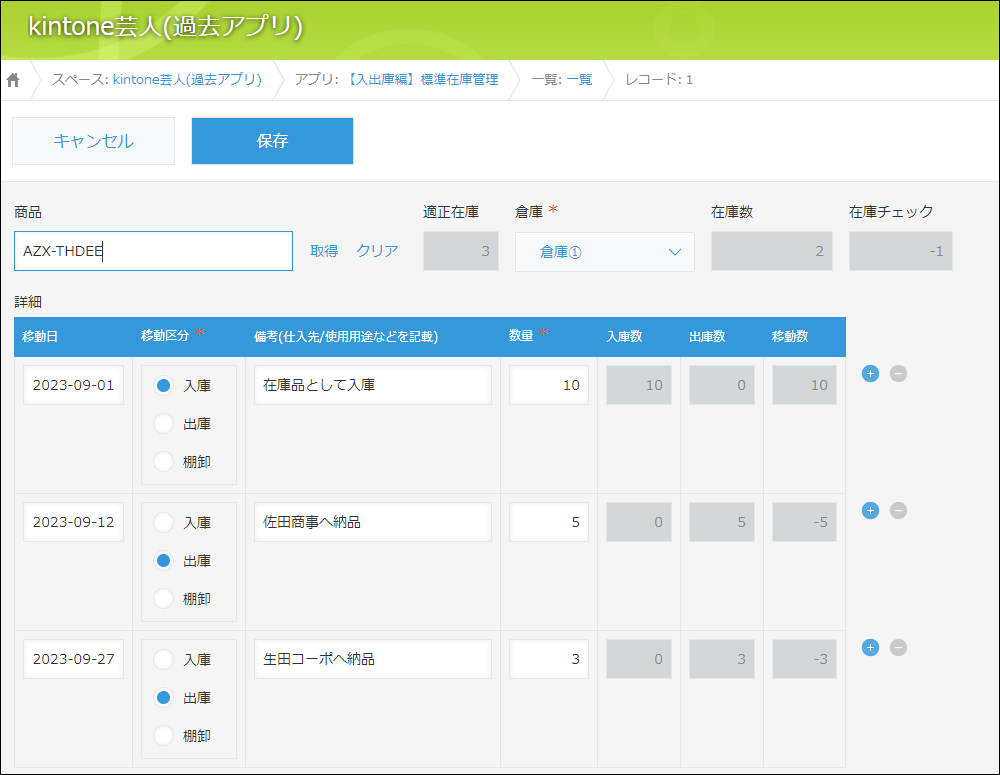Open the 【入出庫編】標準在庫管理 app link
Viewport: 1000px width, 775px height.
pyautogui.click(x=421, y=80)
